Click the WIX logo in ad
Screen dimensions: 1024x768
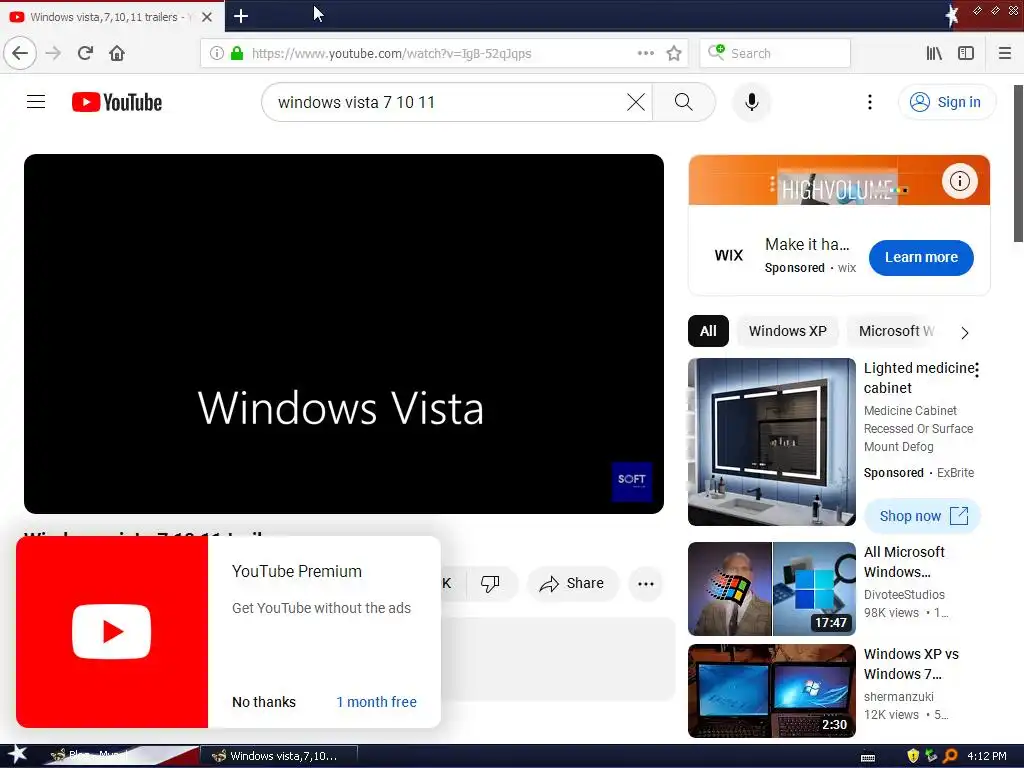729,255
